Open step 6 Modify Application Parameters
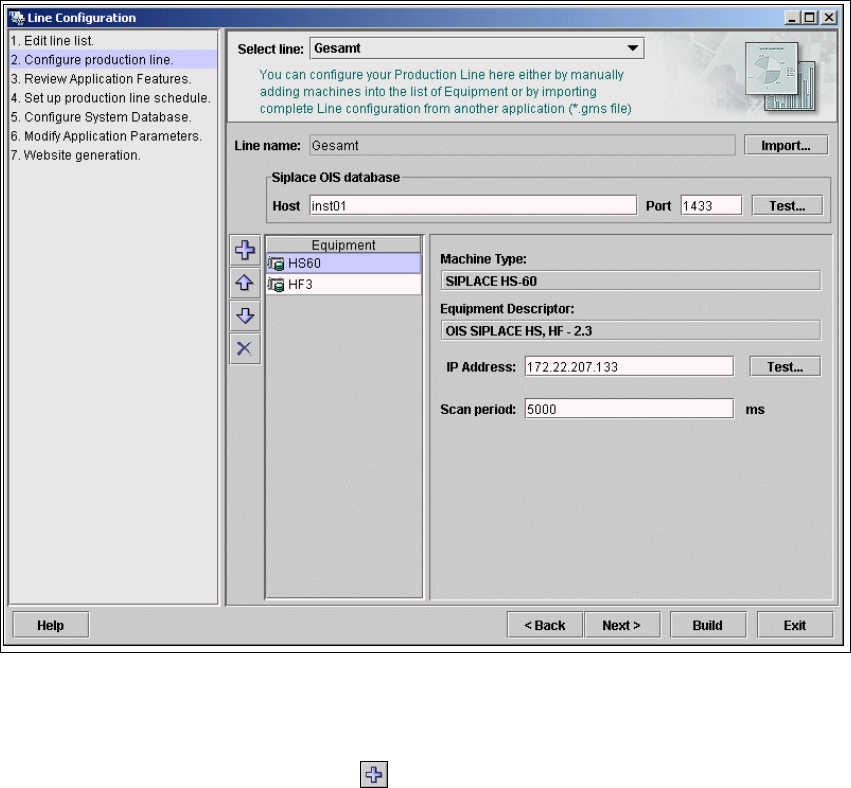 [x=106, y=136]
